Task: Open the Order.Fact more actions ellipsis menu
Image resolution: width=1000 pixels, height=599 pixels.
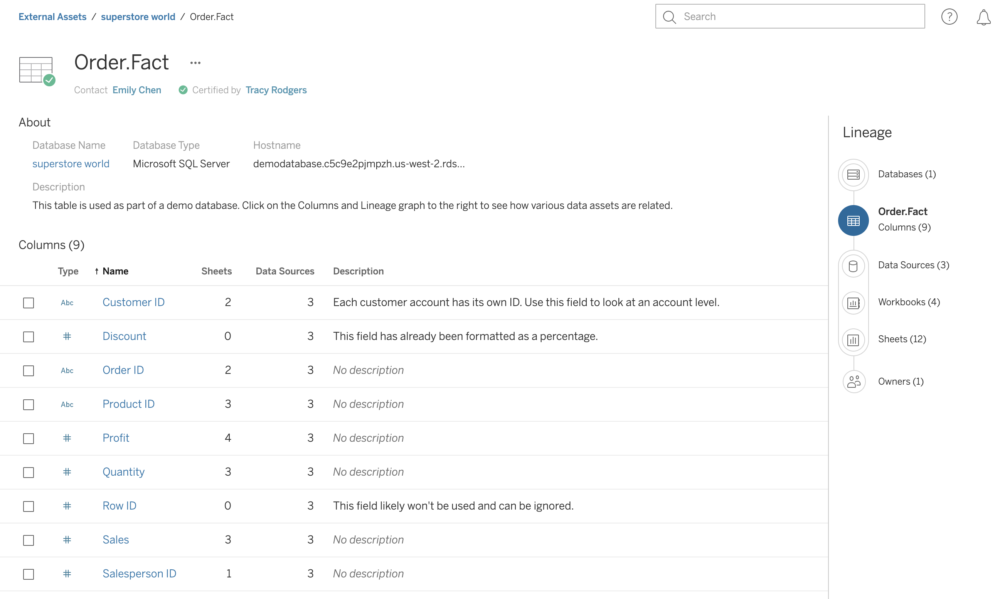Action: pos(195,63)
